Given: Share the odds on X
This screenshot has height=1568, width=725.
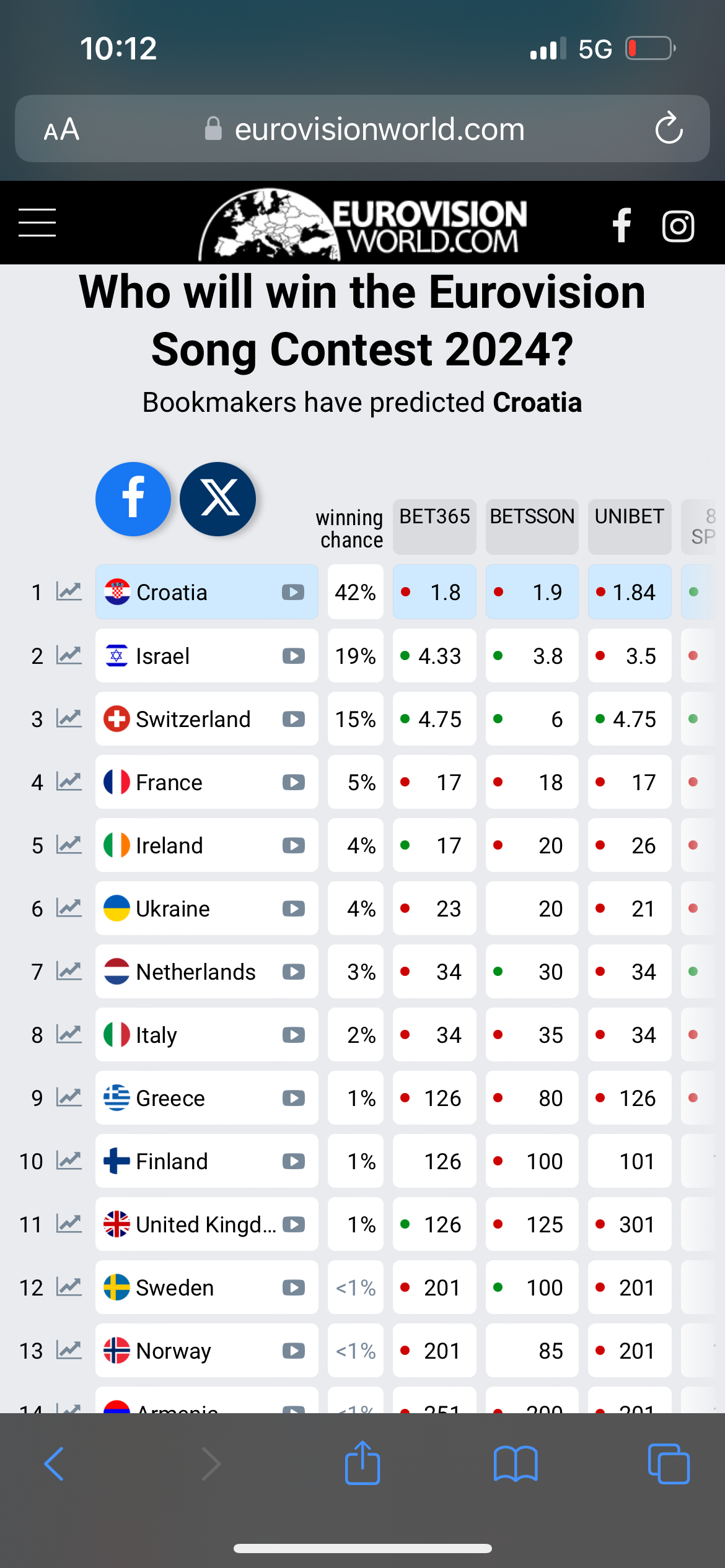Looking at the screenshot, I should point(217,499).
